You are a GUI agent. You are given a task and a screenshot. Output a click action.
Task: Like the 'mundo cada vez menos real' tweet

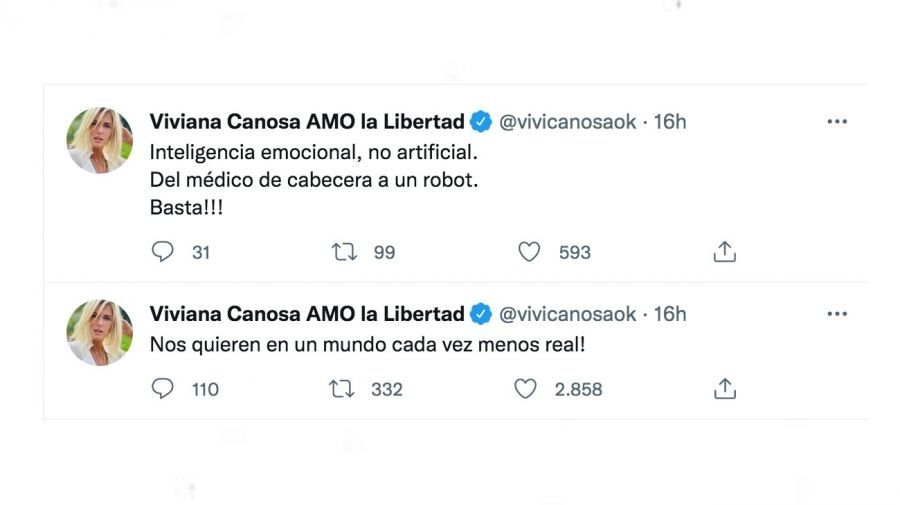[x=526, y=389]
